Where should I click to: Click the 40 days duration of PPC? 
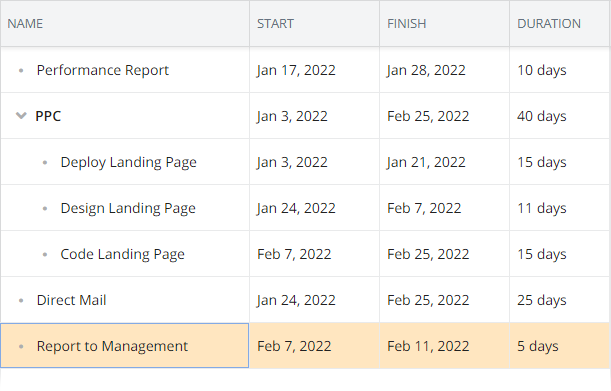click(542, 116)
